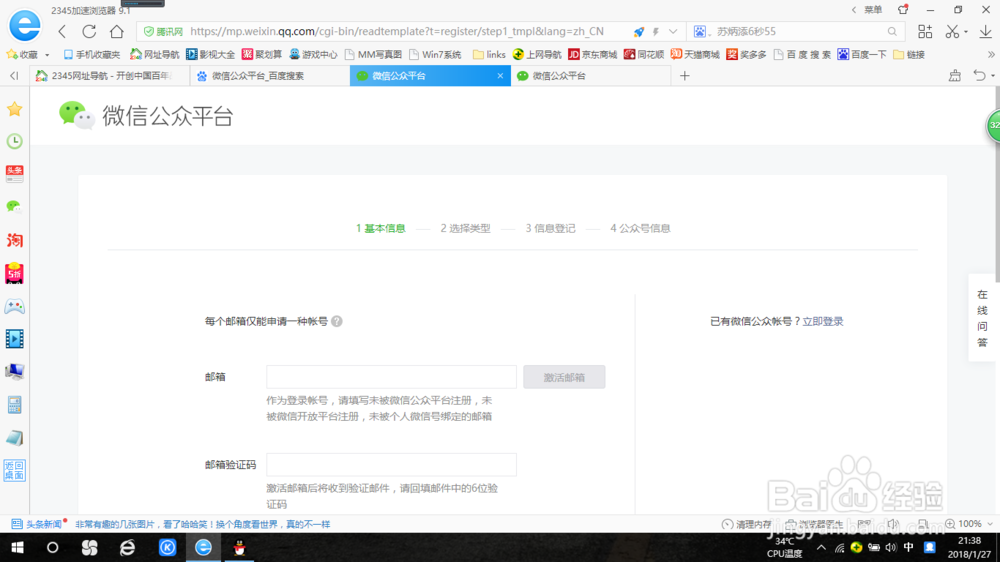Open the 收藏 favorites dropdown

point(28,55)
